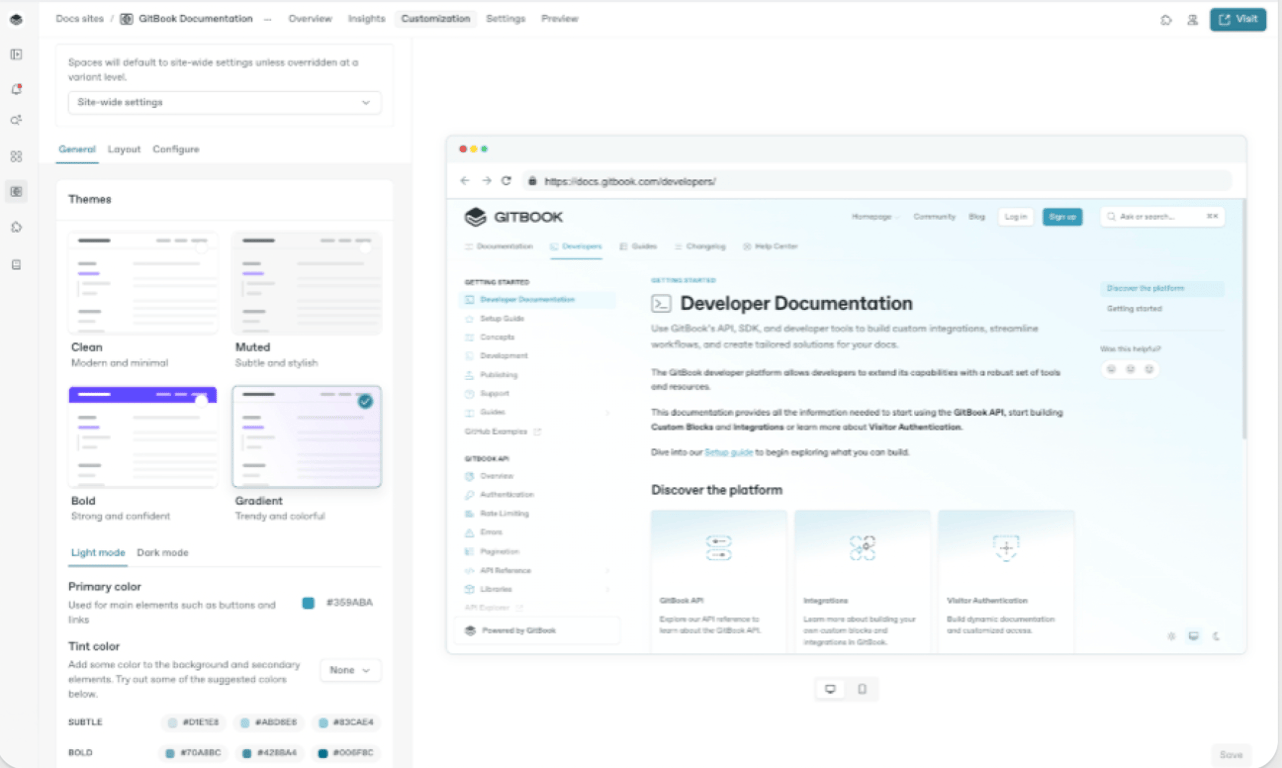Click the GitBook API card icon
The image size is (1282, 768).
point(718,548)
